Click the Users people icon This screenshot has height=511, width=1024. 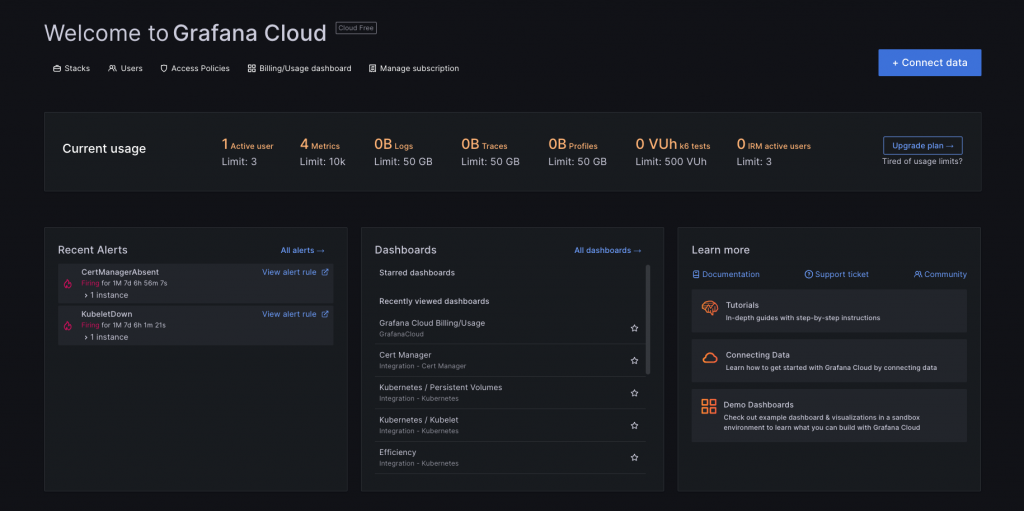coord(112,69)
